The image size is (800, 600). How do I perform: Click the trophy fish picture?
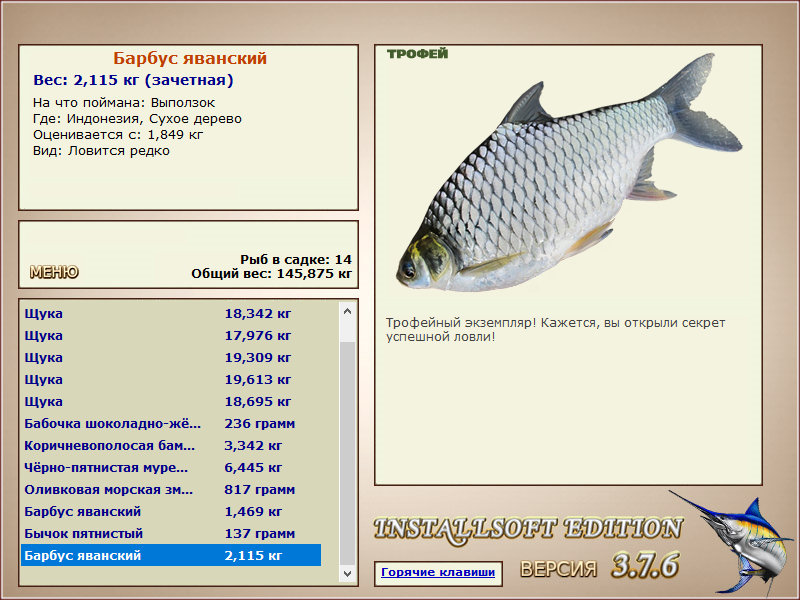569,173
